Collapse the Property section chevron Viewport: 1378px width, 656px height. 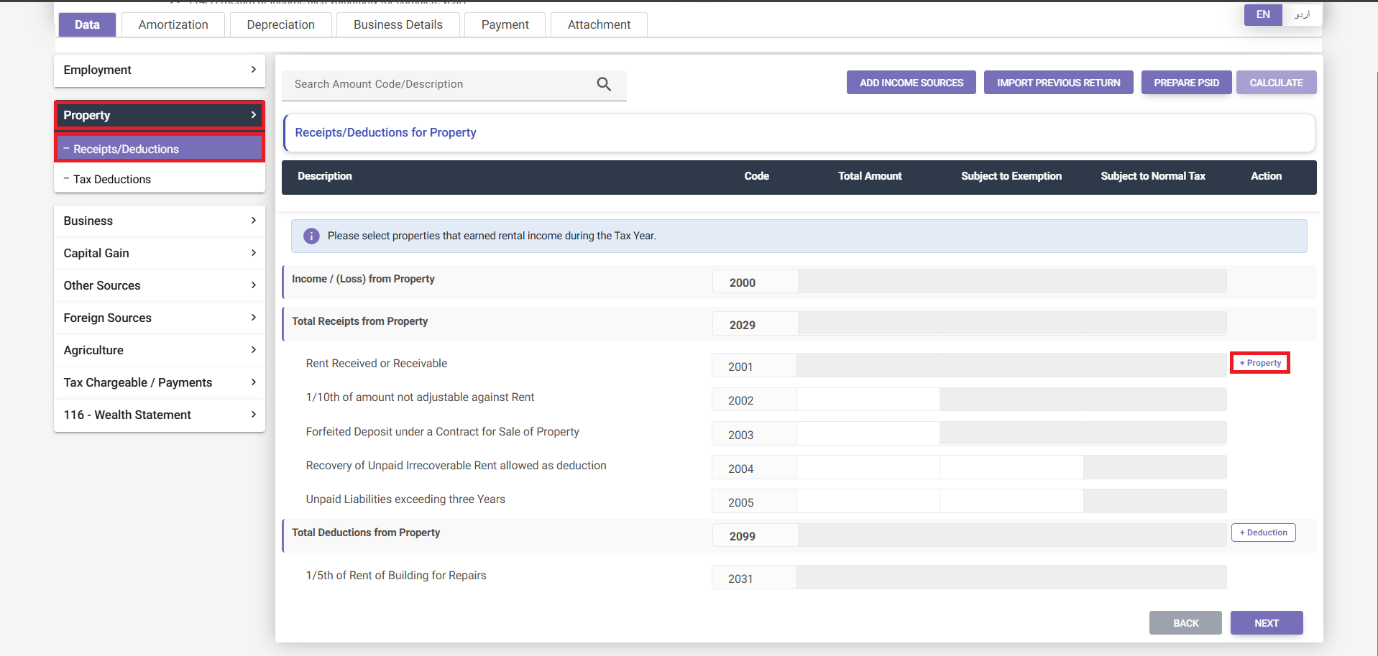coord(253,115)
